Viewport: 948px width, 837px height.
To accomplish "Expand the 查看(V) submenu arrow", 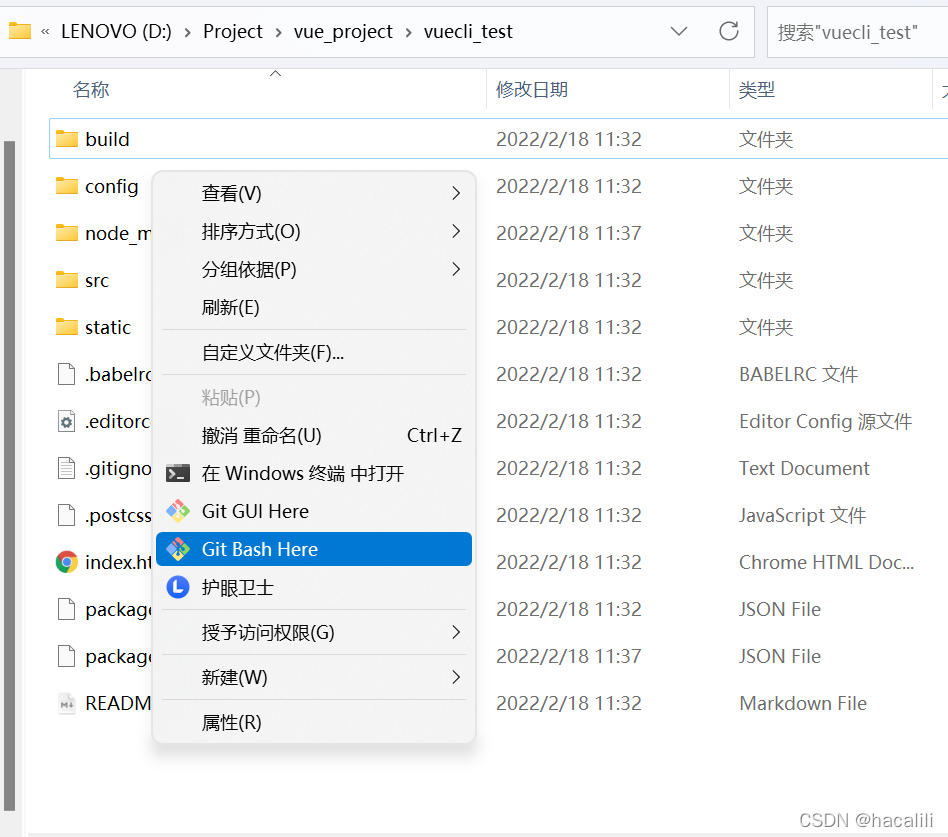I will point(456,194).
